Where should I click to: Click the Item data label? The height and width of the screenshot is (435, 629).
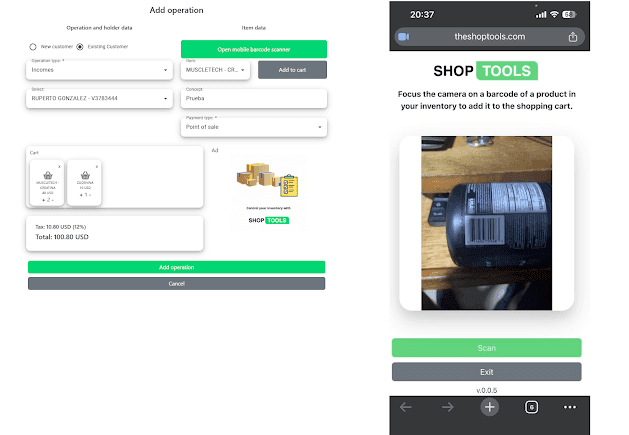254,28
